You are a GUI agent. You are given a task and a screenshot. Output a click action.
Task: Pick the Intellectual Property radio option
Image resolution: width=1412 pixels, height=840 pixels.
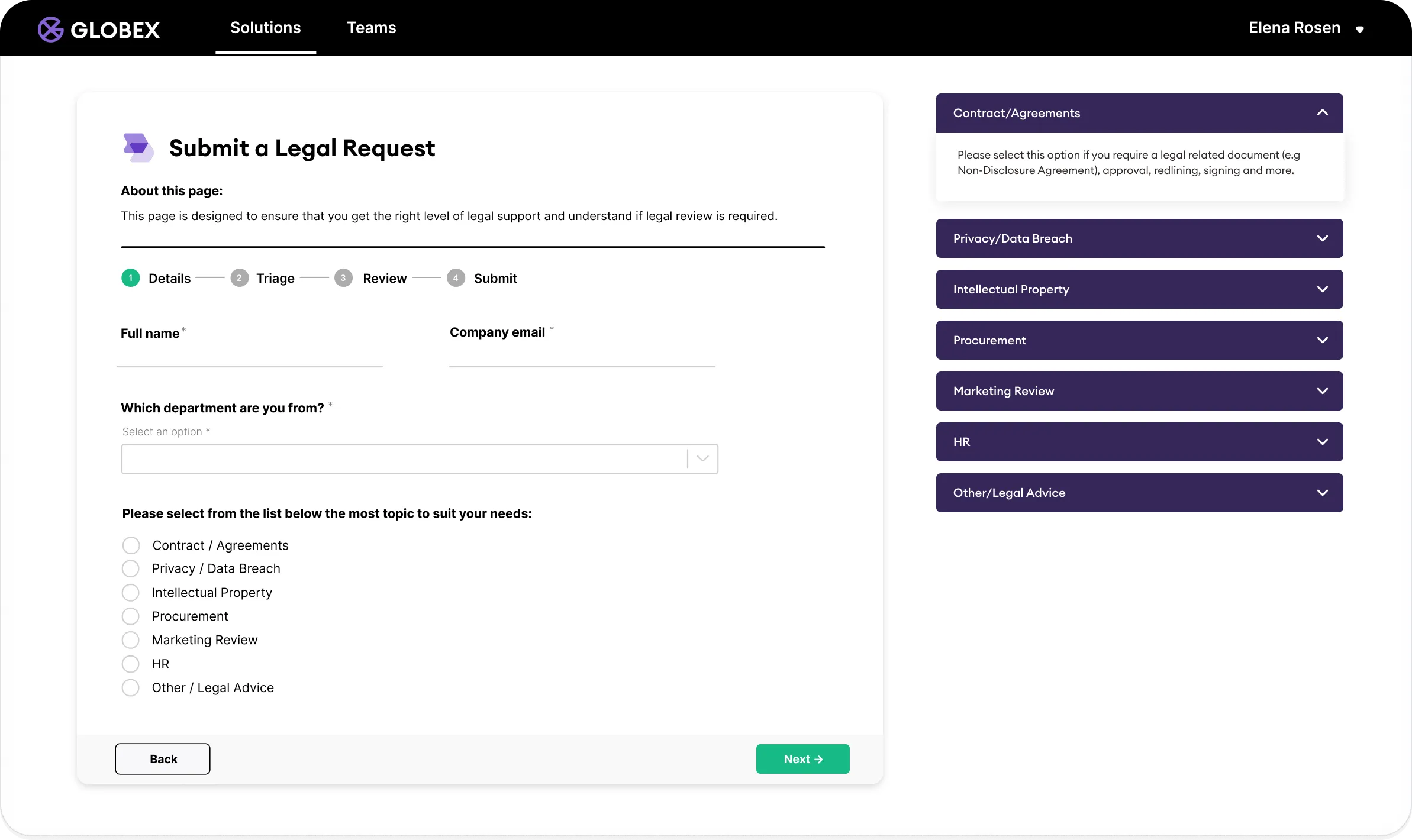pos(131,592)
